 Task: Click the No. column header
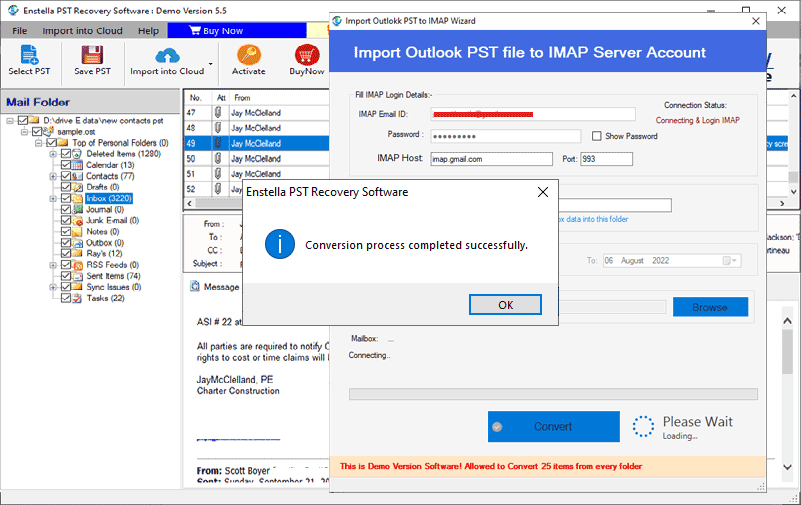click(196, 98)
